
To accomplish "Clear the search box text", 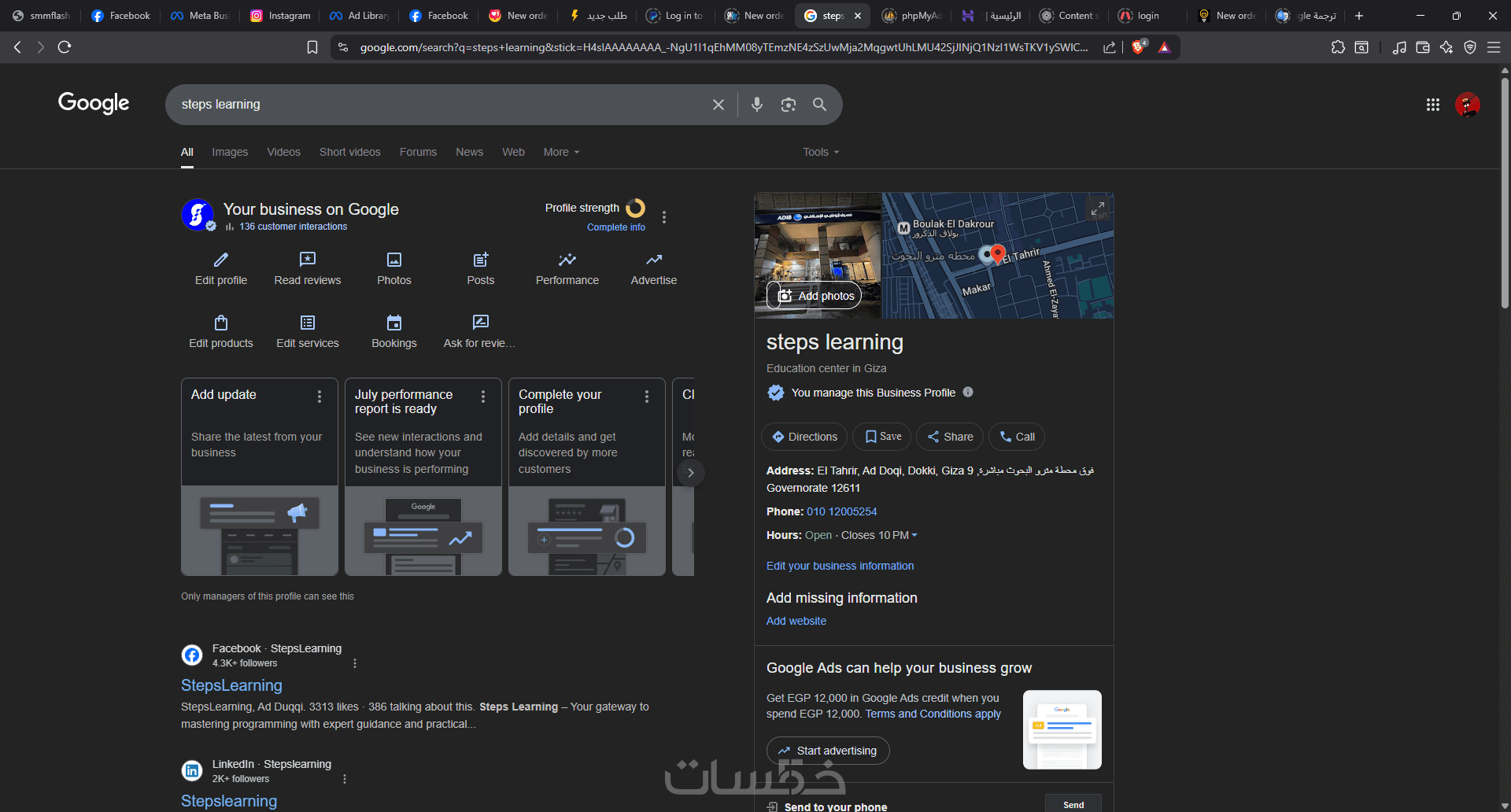I will click(x=719, y=105).
